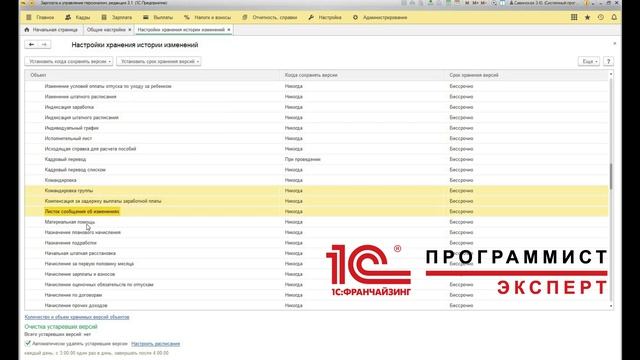Close the form with the small x
This screenshot has height=360, width=640.
[615, 43]
